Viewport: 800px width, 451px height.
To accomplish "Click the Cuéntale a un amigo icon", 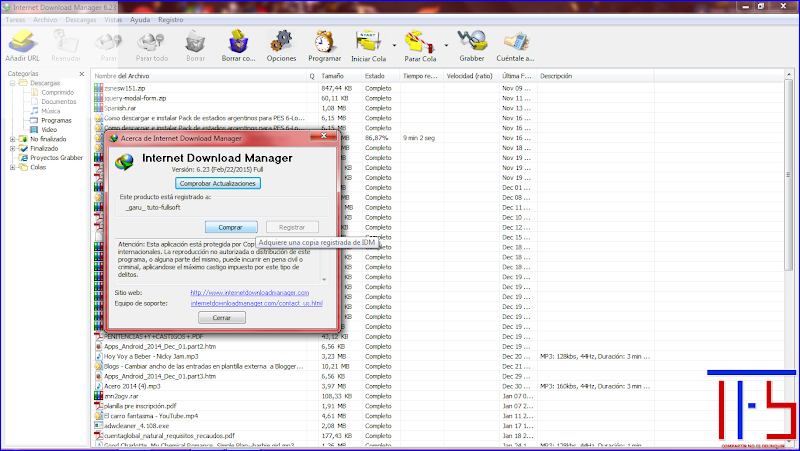I will pos(515,46).
